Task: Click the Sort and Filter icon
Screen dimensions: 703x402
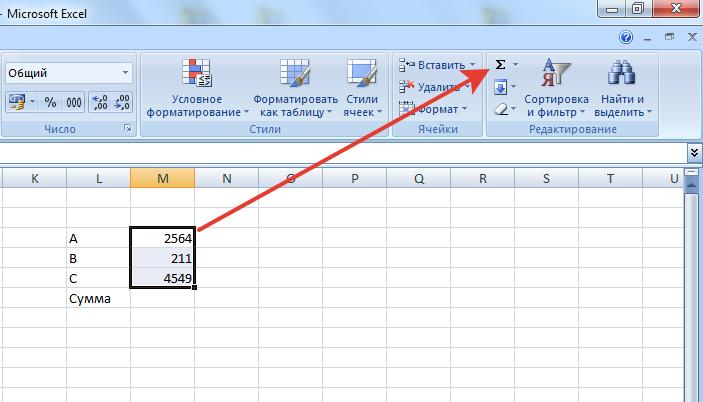Action: tap(555, 76)
